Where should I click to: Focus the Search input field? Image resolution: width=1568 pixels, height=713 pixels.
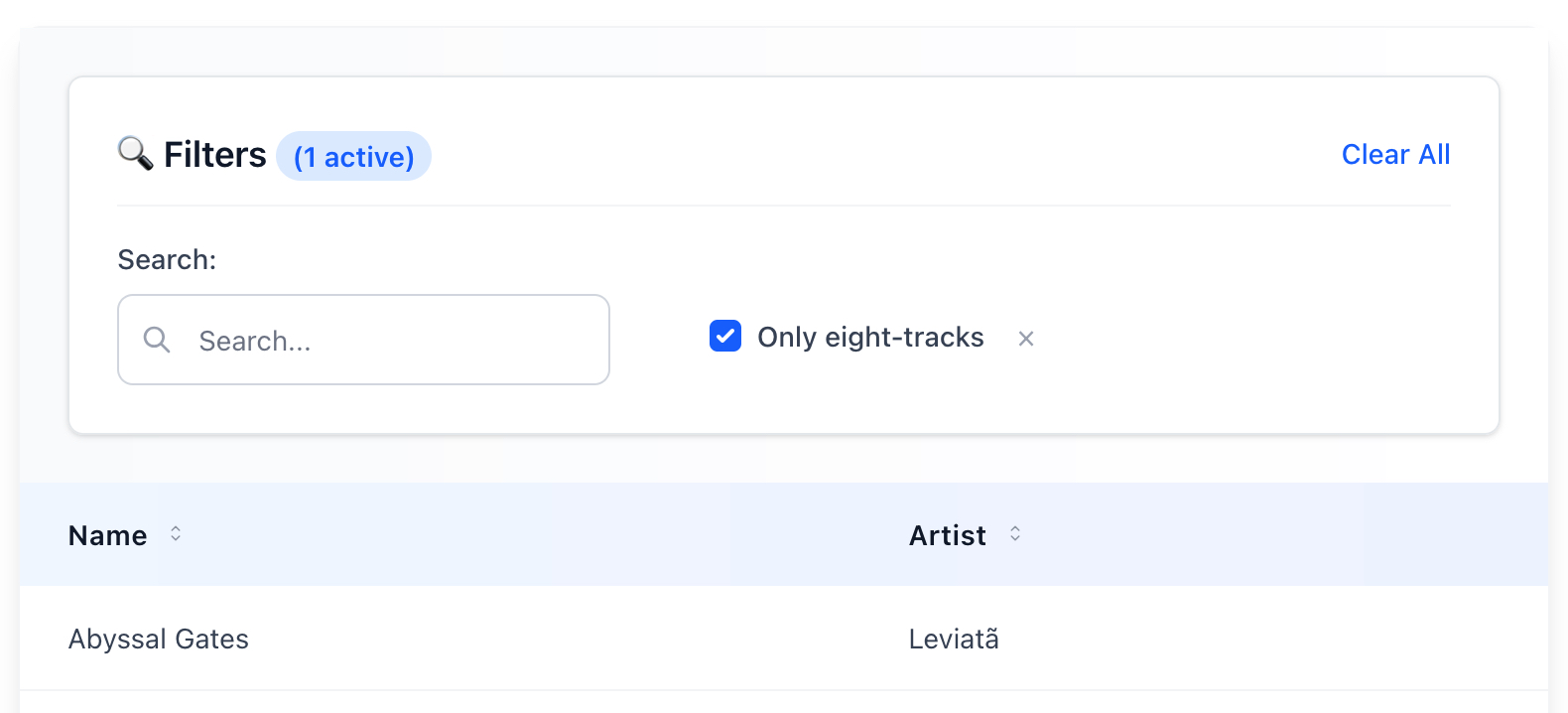click(x=397, y=340)
